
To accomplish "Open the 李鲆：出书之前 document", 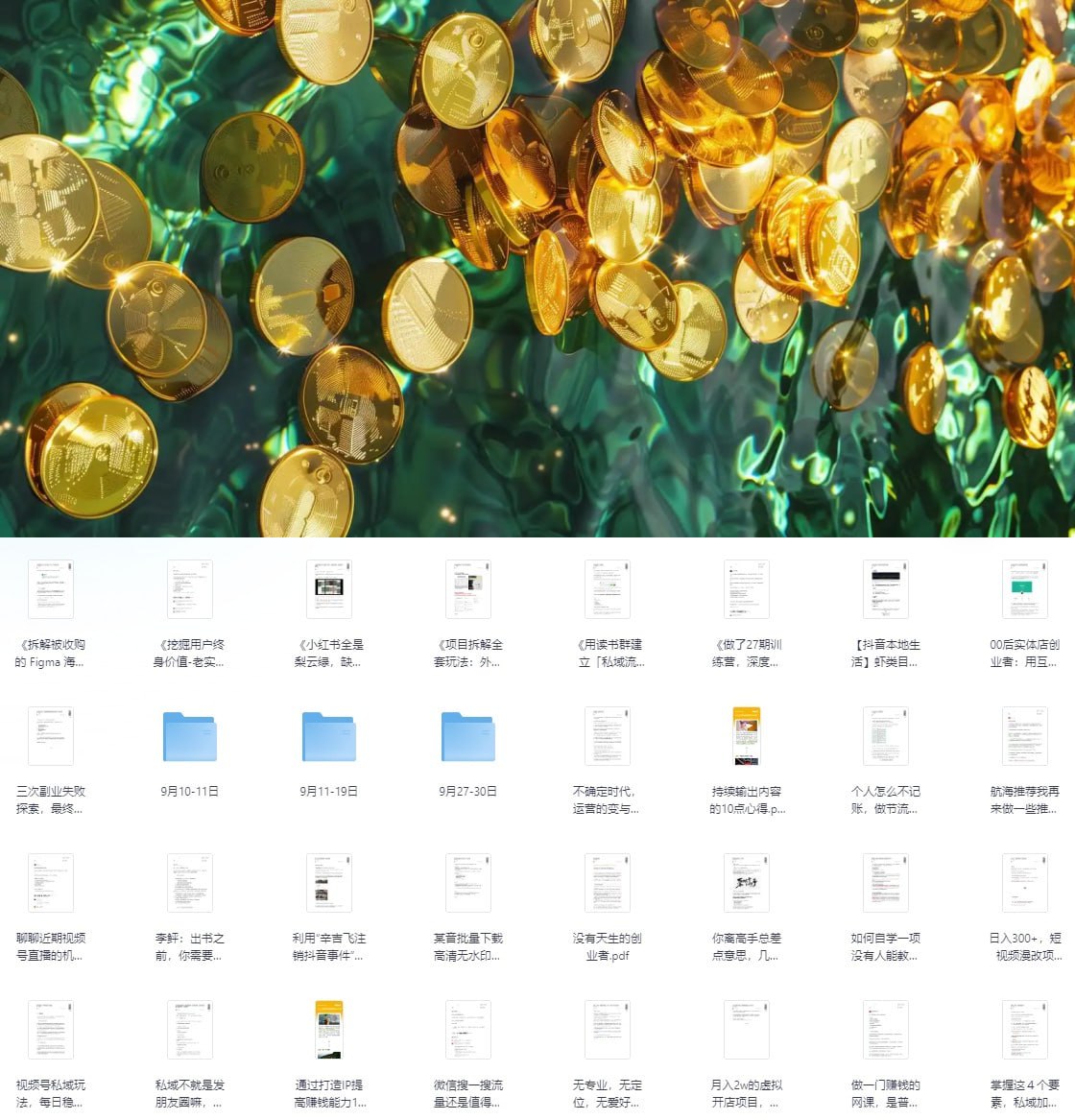I will (x=190, y=883).
